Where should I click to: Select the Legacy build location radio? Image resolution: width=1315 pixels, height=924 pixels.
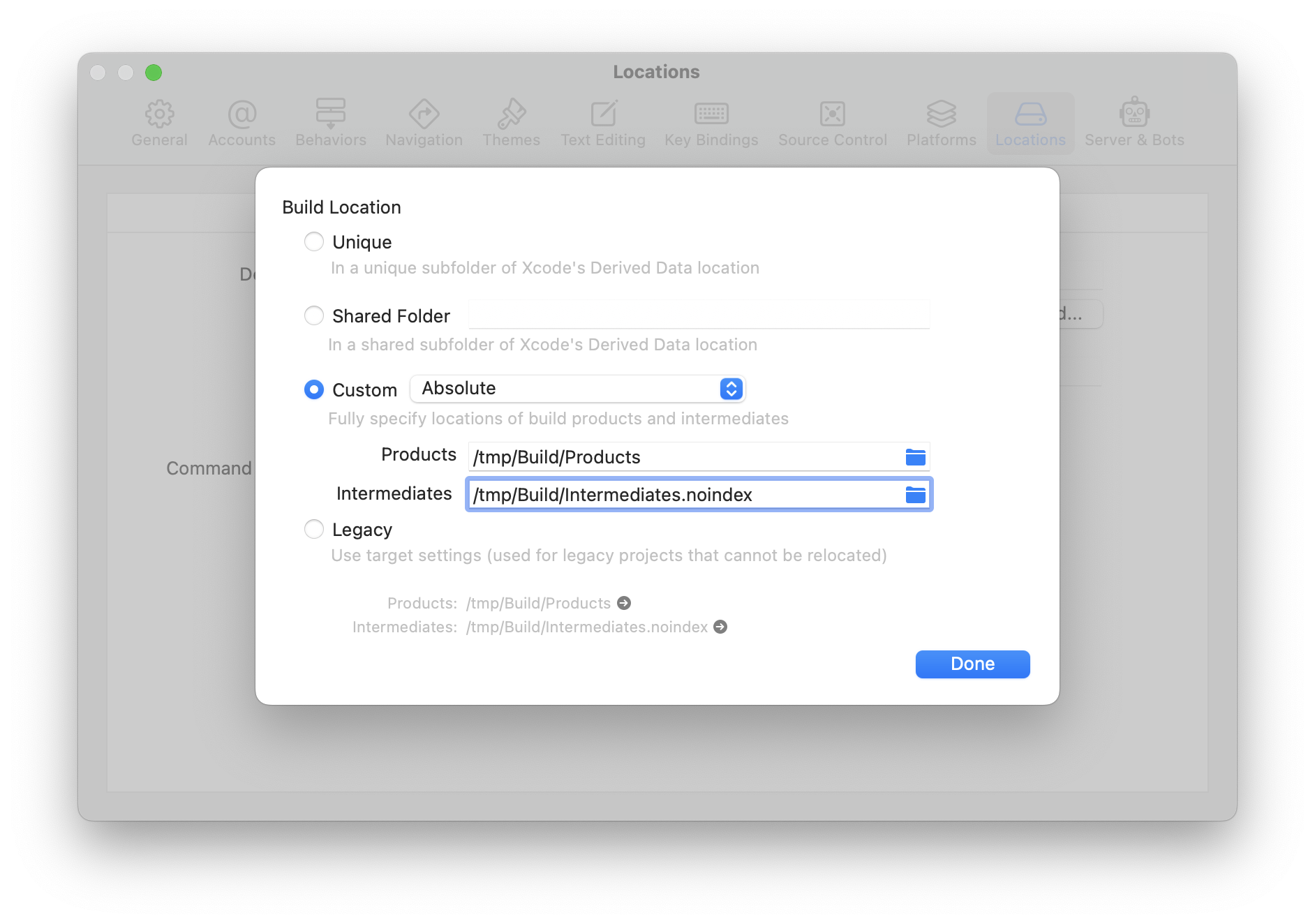pyautogui.click(x=314, y=529)
